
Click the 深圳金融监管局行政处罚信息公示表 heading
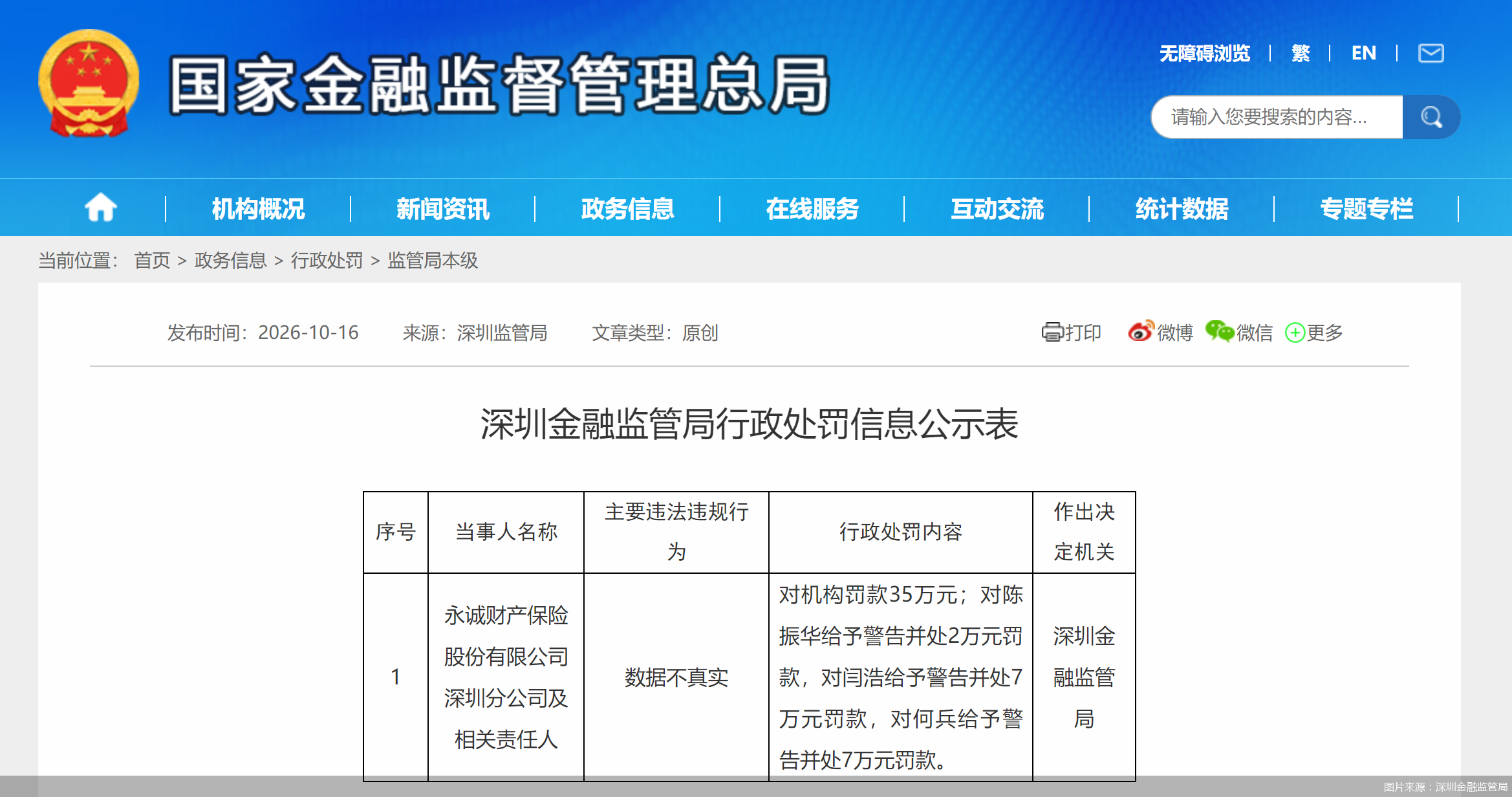click(749, 424)
